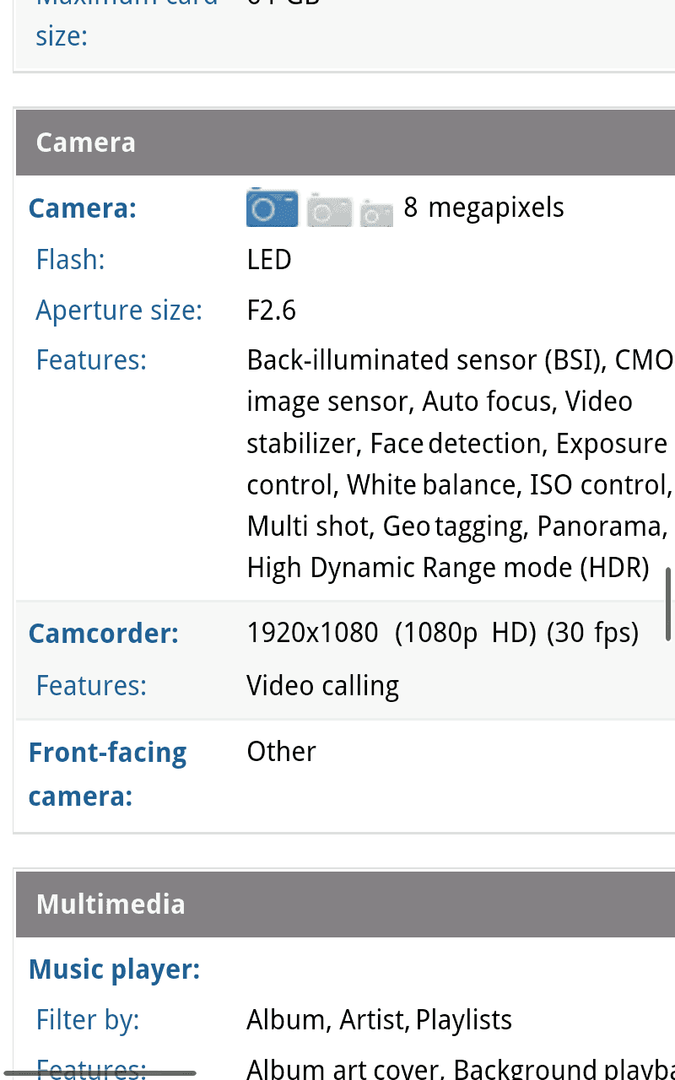Open the Front-facing camera label
The image size is (675, 1080).
point(107,774)
